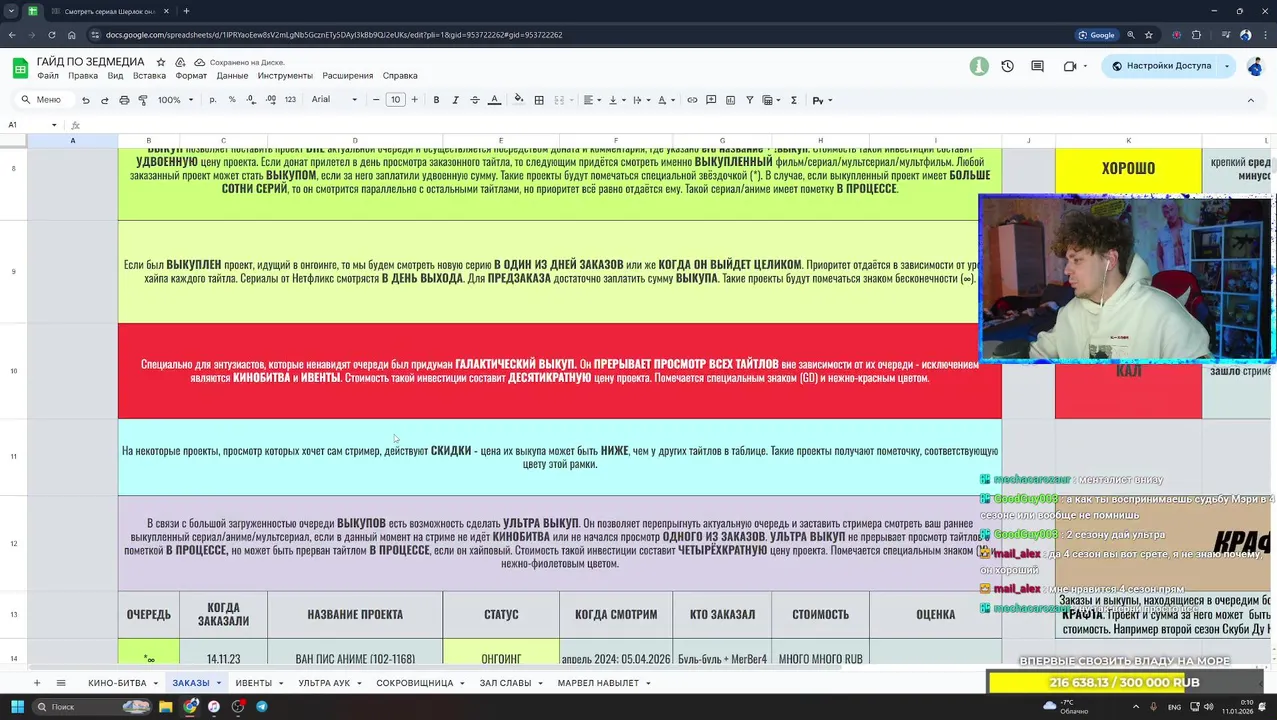The image size is (1277, 720).
Task: Activate the paint format roller tool
Action: coord(143,100)
